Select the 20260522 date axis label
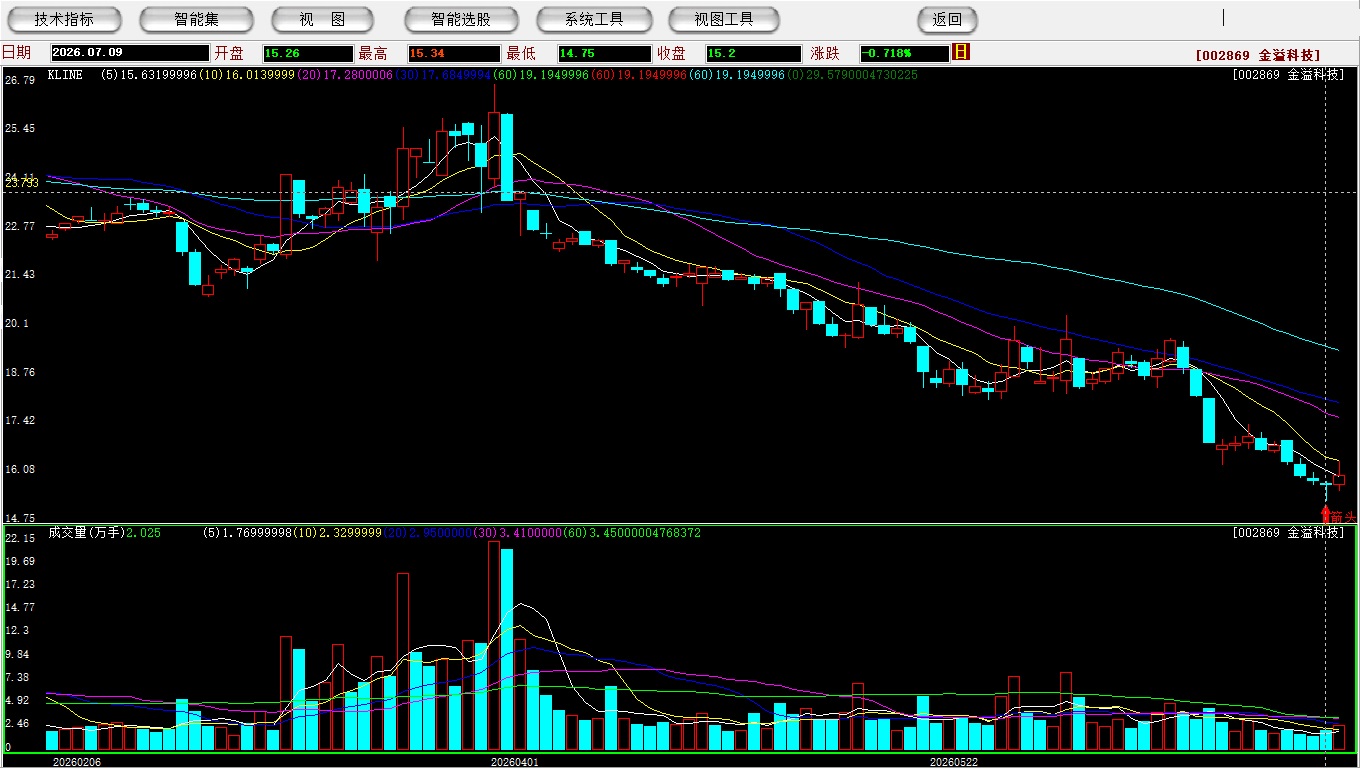Viewport: 1360px width, 768px height. click(x=954, y=762)
